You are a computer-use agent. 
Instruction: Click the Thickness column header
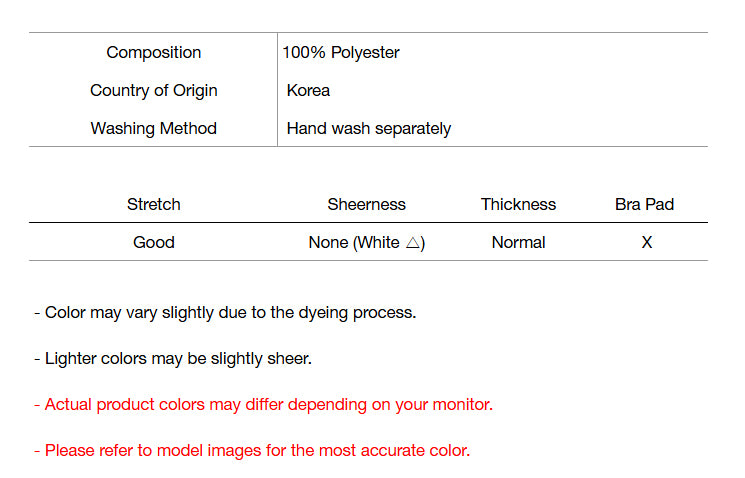(x=518, y=205)
